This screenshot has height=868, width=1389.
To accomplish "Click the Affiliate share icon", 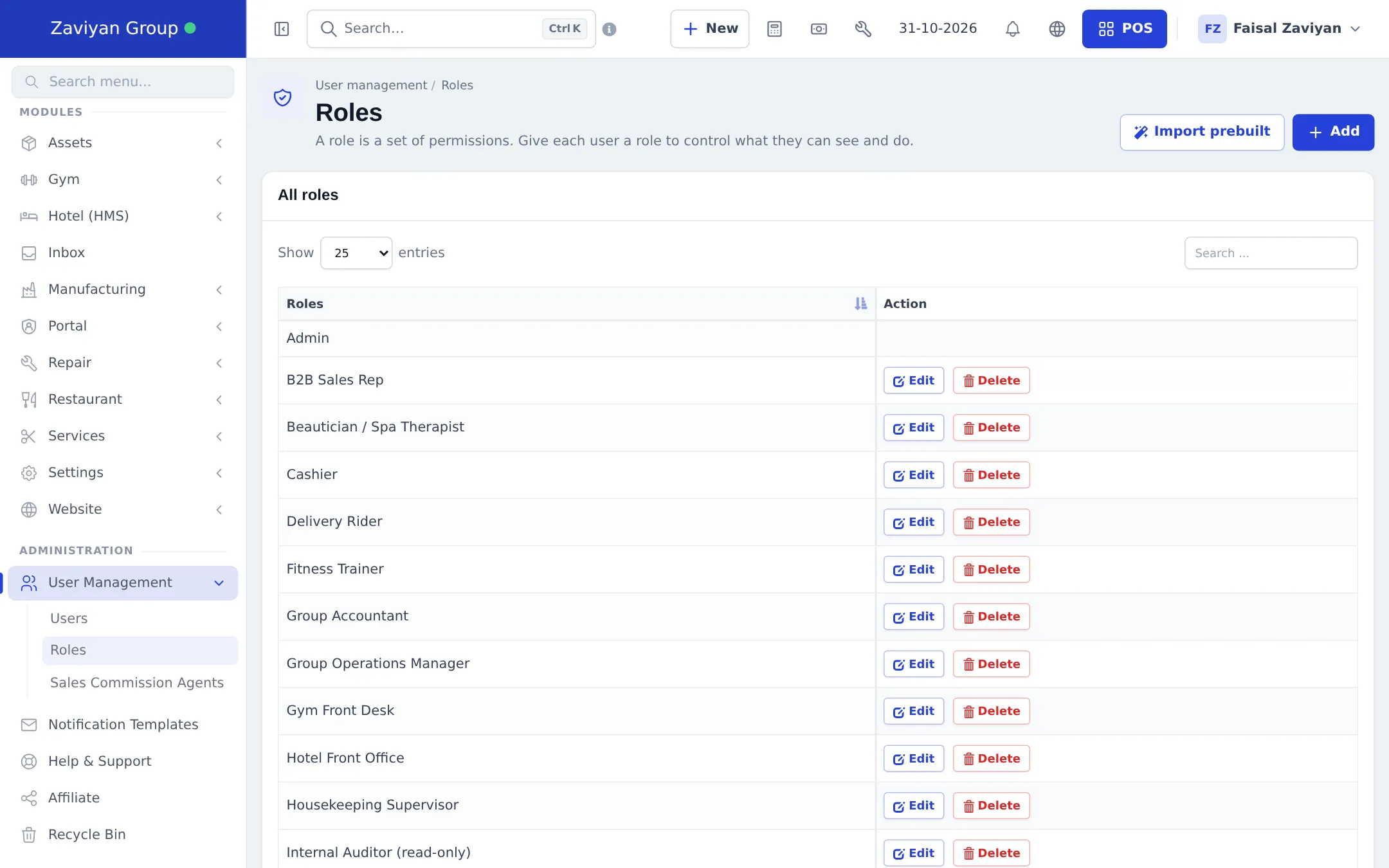I will [29, 798].
